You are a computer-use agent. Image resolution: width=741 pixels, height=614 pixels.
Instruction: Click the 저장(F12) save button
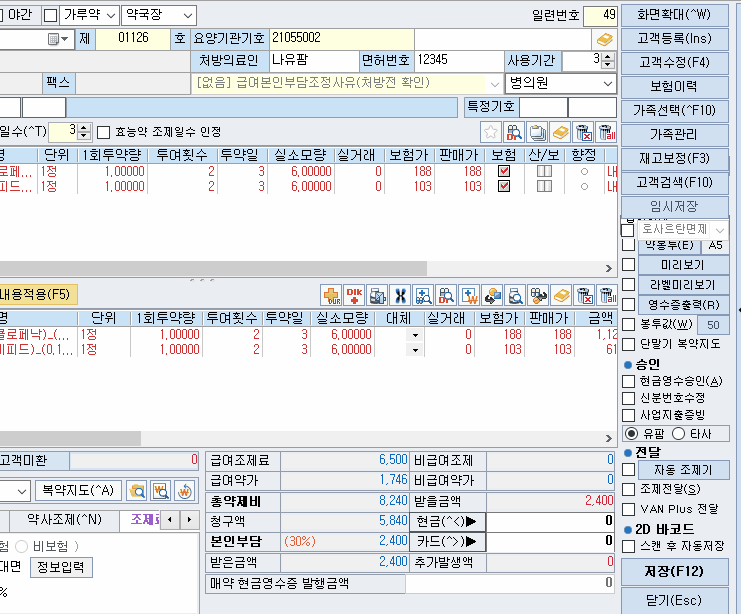coord(674,572)
